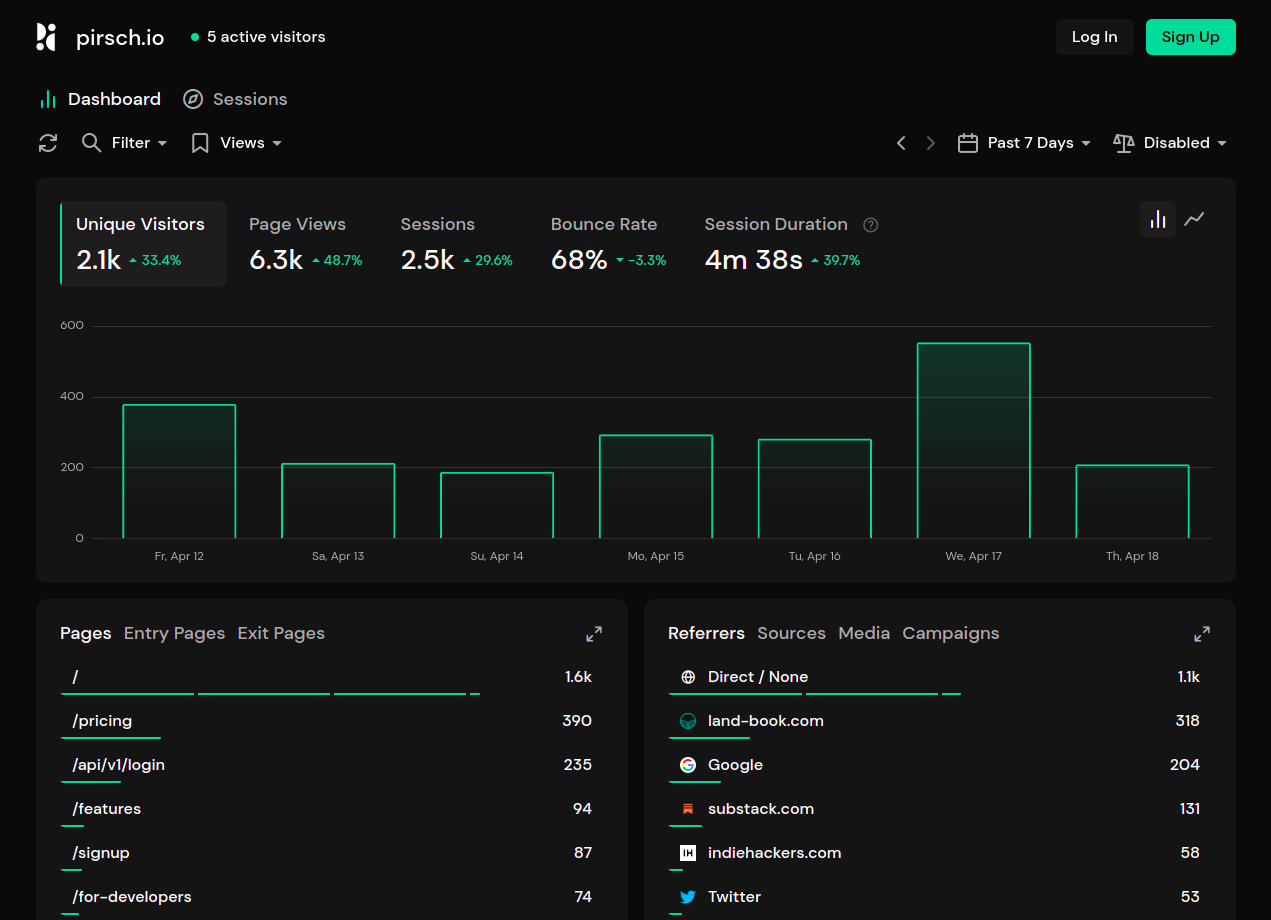This screenshot has height=920, width=1271.
Task: Expand the Referrers panel to fullscreen
Action: tap(1202, 634)
